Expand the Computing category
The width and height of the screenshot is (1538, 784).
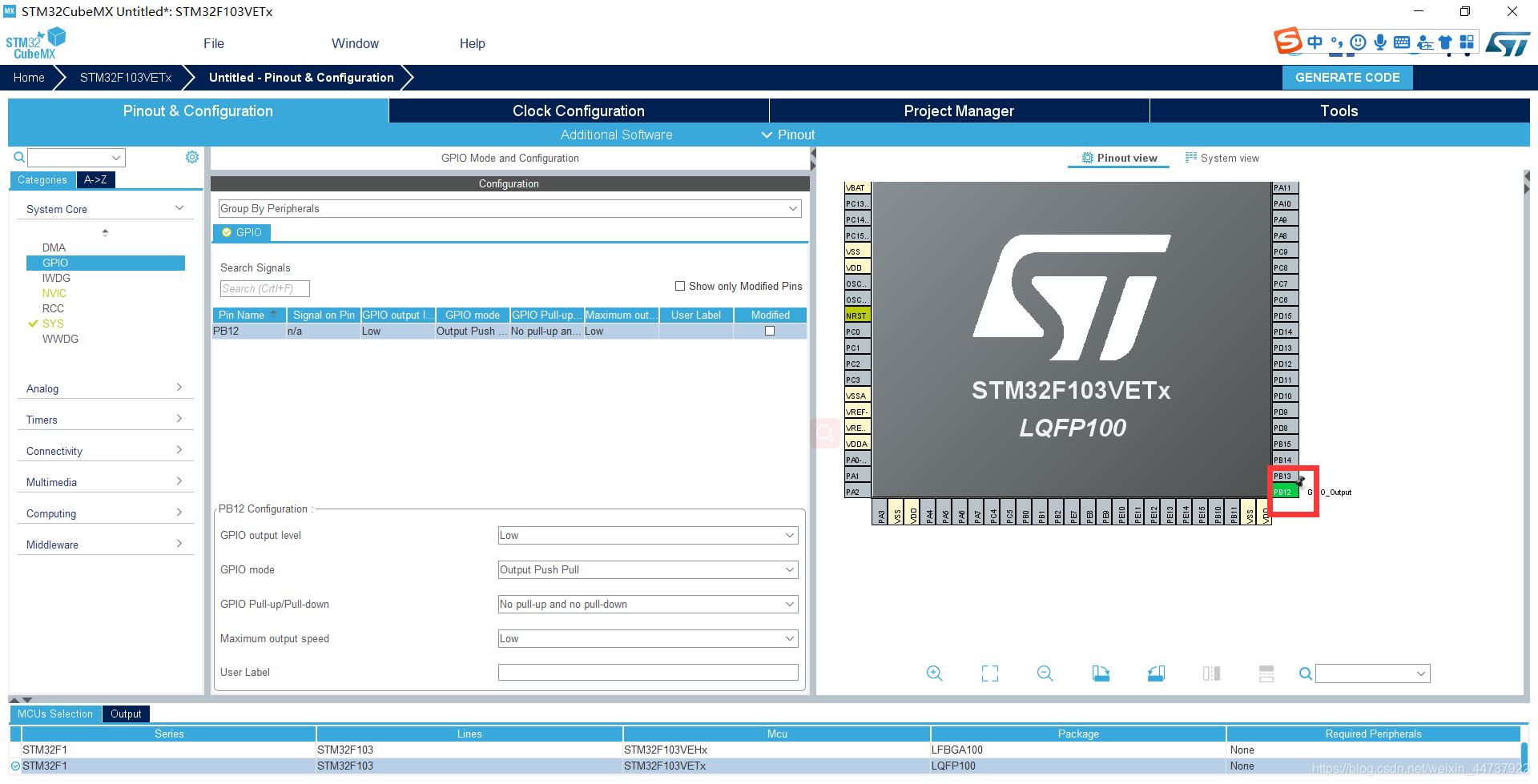pos(105,513)
